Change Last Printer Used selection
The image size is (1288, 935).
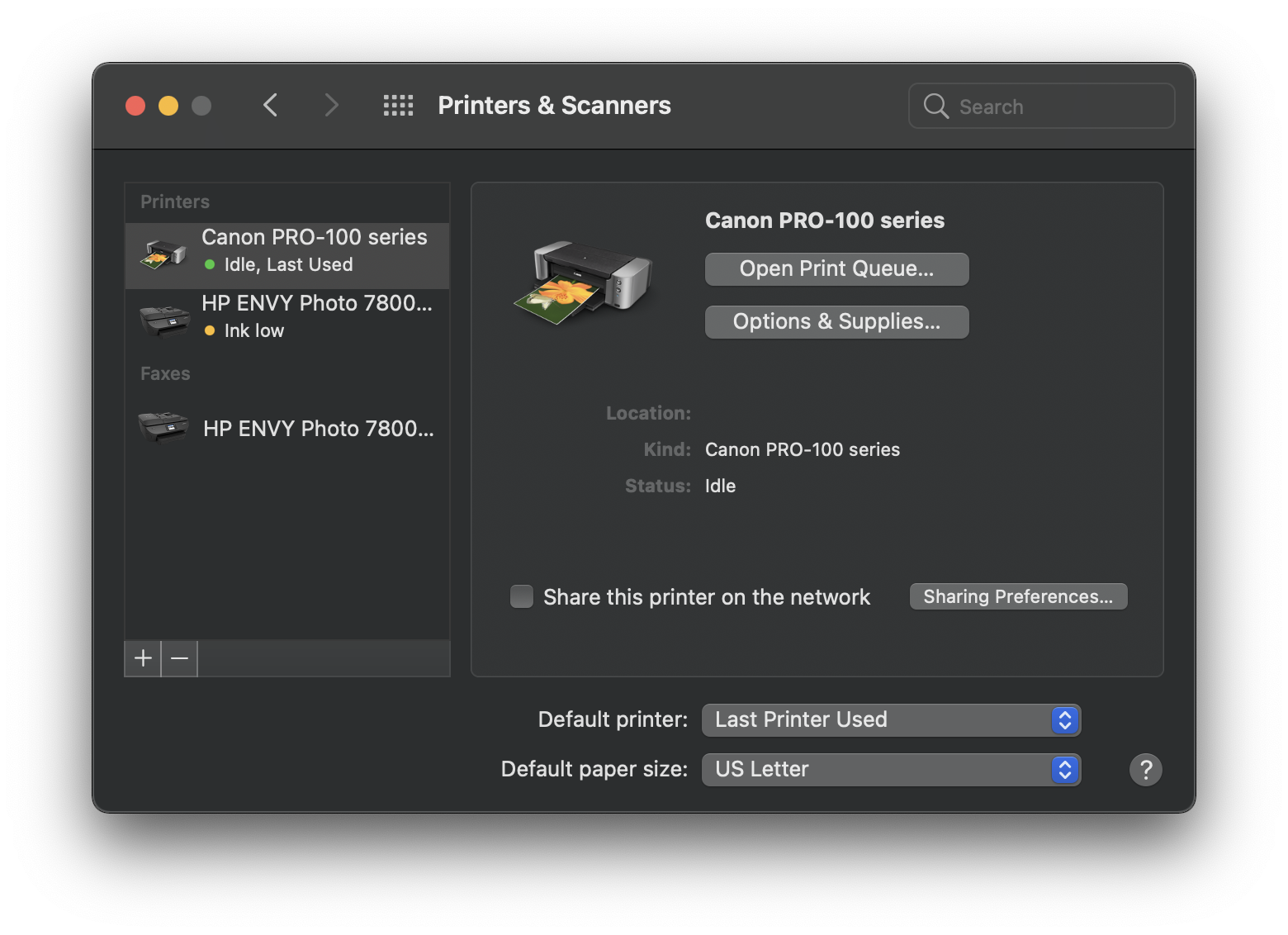890,719
